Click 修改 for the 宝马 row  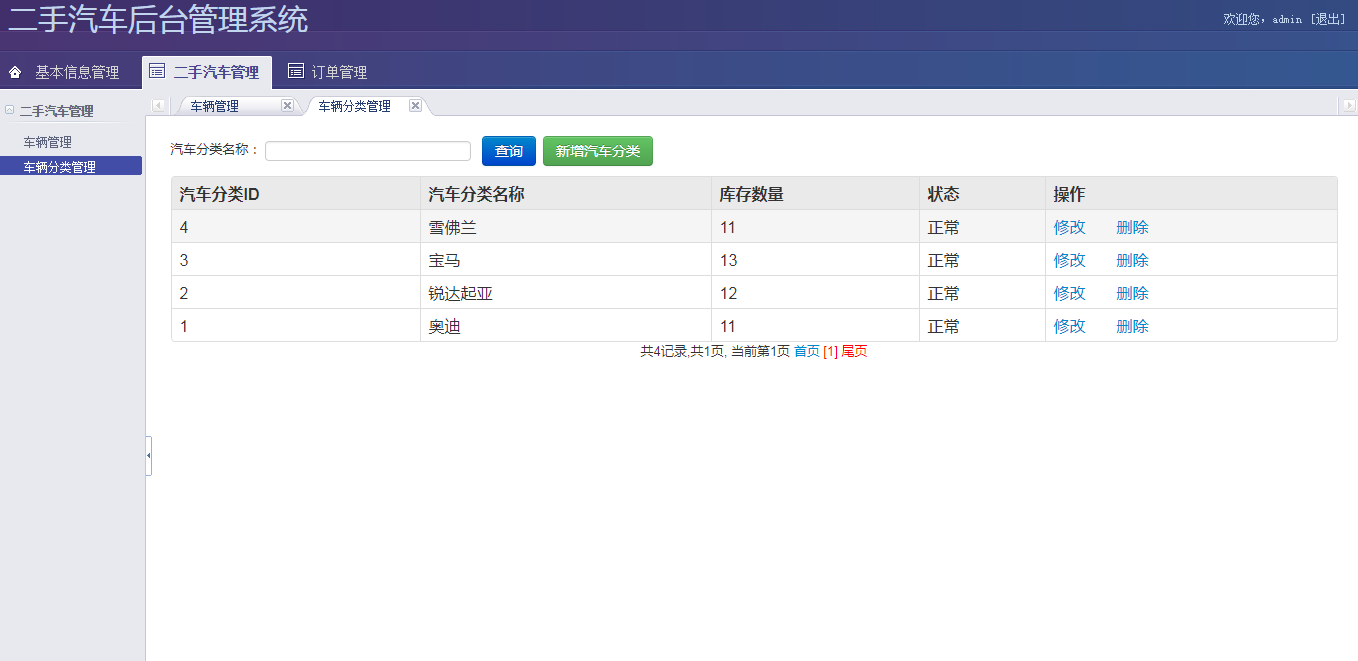click(x=1069, y=260)
